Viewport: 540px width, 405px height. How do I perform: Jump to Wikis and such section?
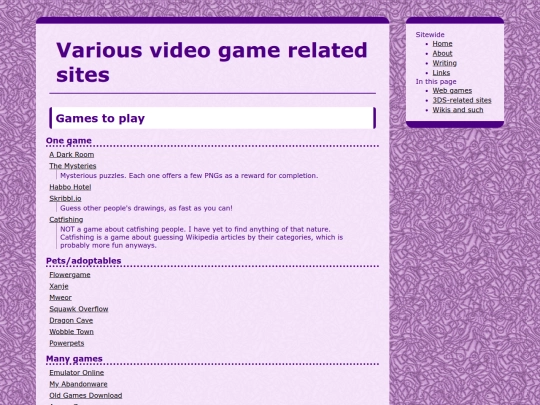point(458,110)
